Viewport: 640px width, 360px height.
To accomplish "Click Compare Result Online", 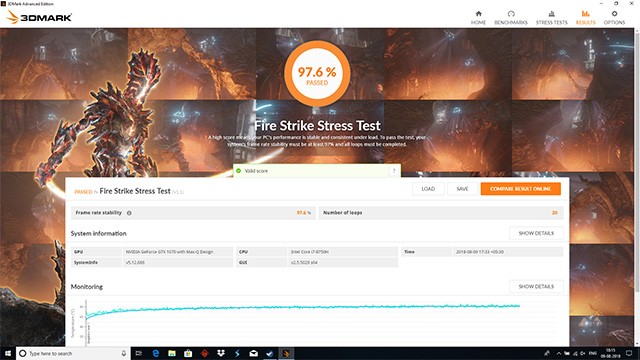I will [520, 189].
